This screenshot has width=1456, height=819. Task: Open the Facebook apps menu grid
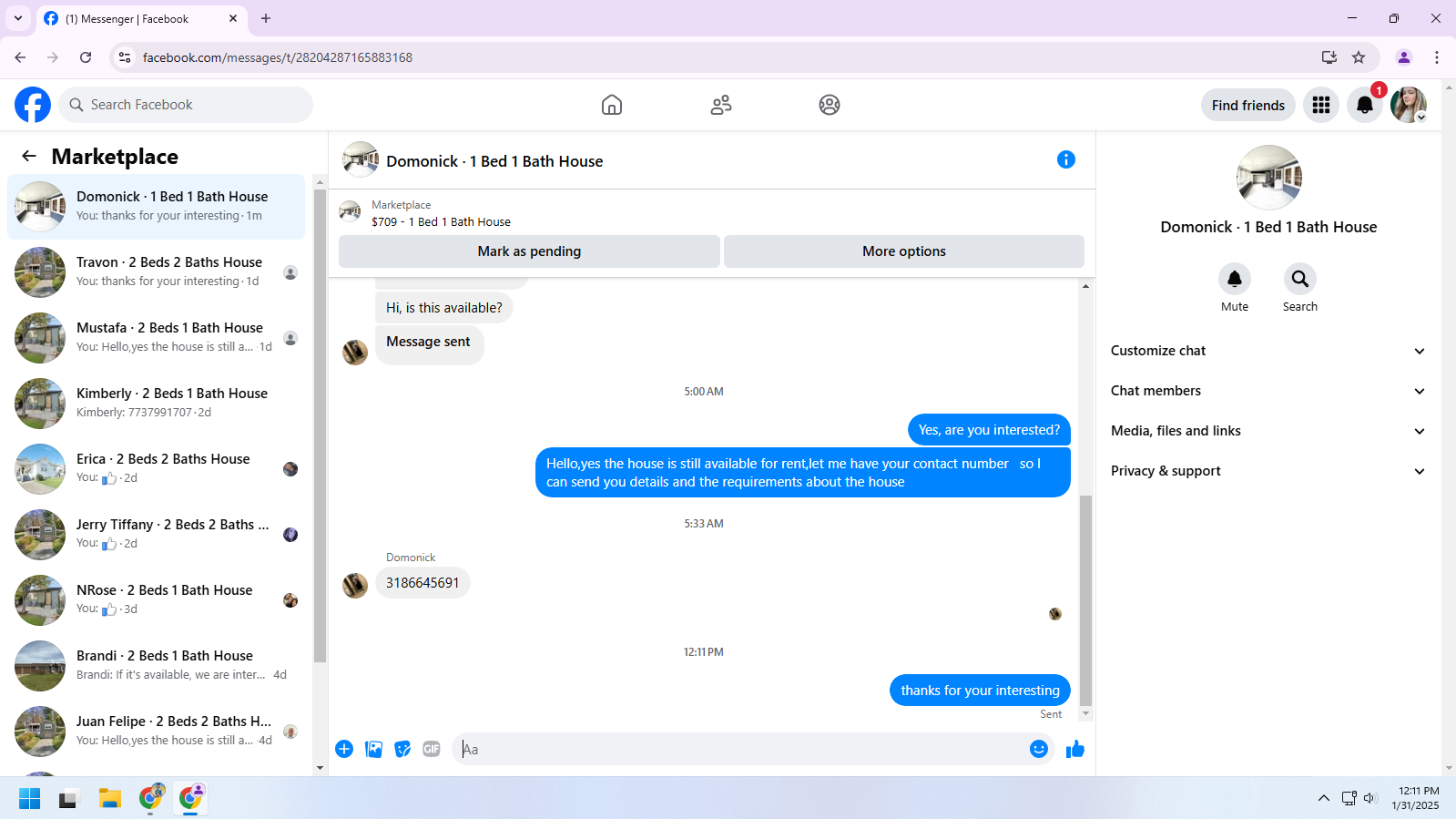(1321, 105)
